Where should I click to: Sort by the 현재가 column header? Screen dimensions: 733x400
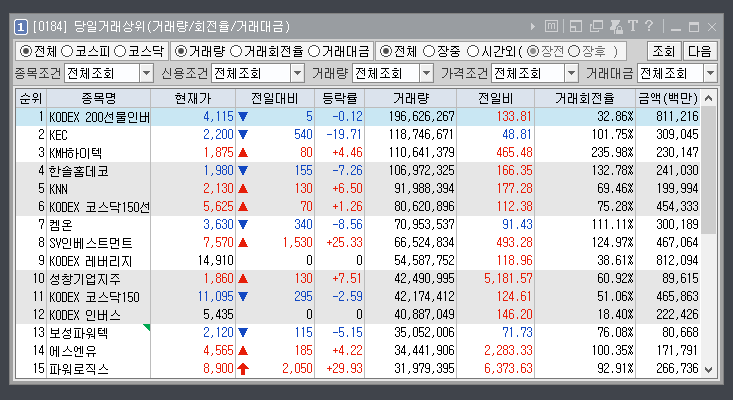pos(193,99)
